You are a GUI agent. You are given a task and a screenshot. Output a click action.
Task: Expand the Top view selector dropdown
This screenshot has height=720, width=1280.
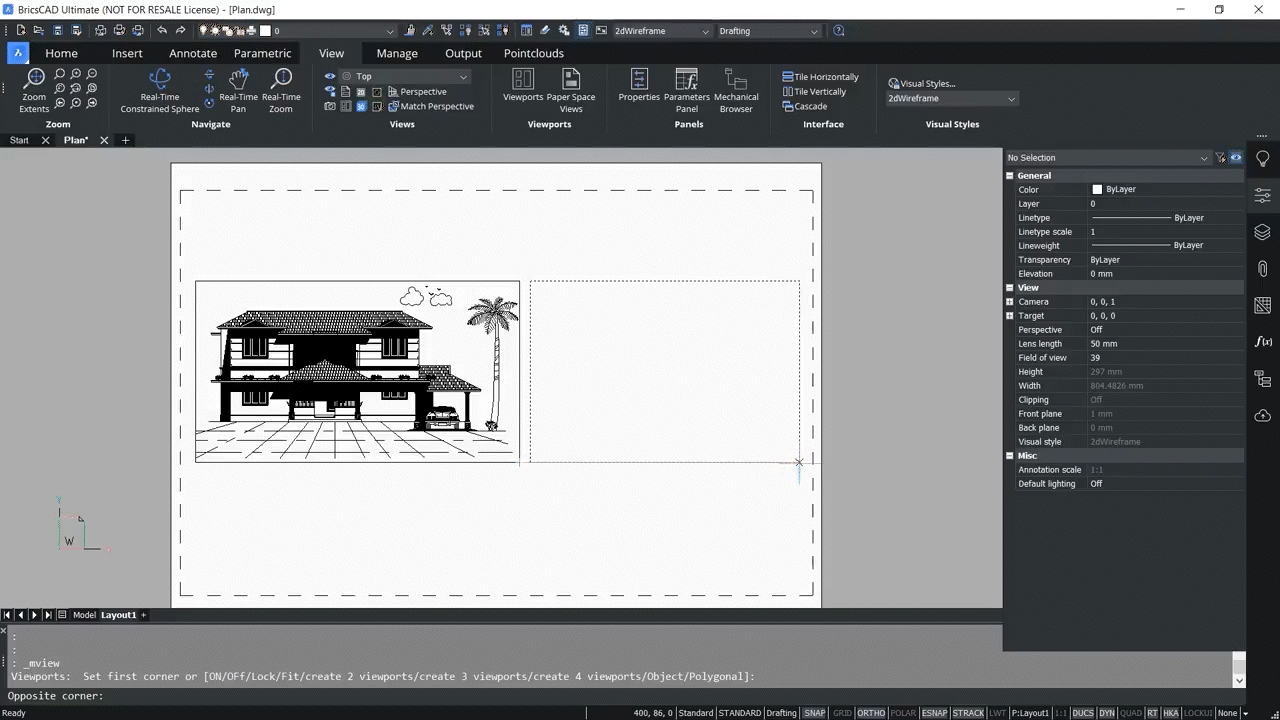tap(462, 76)
